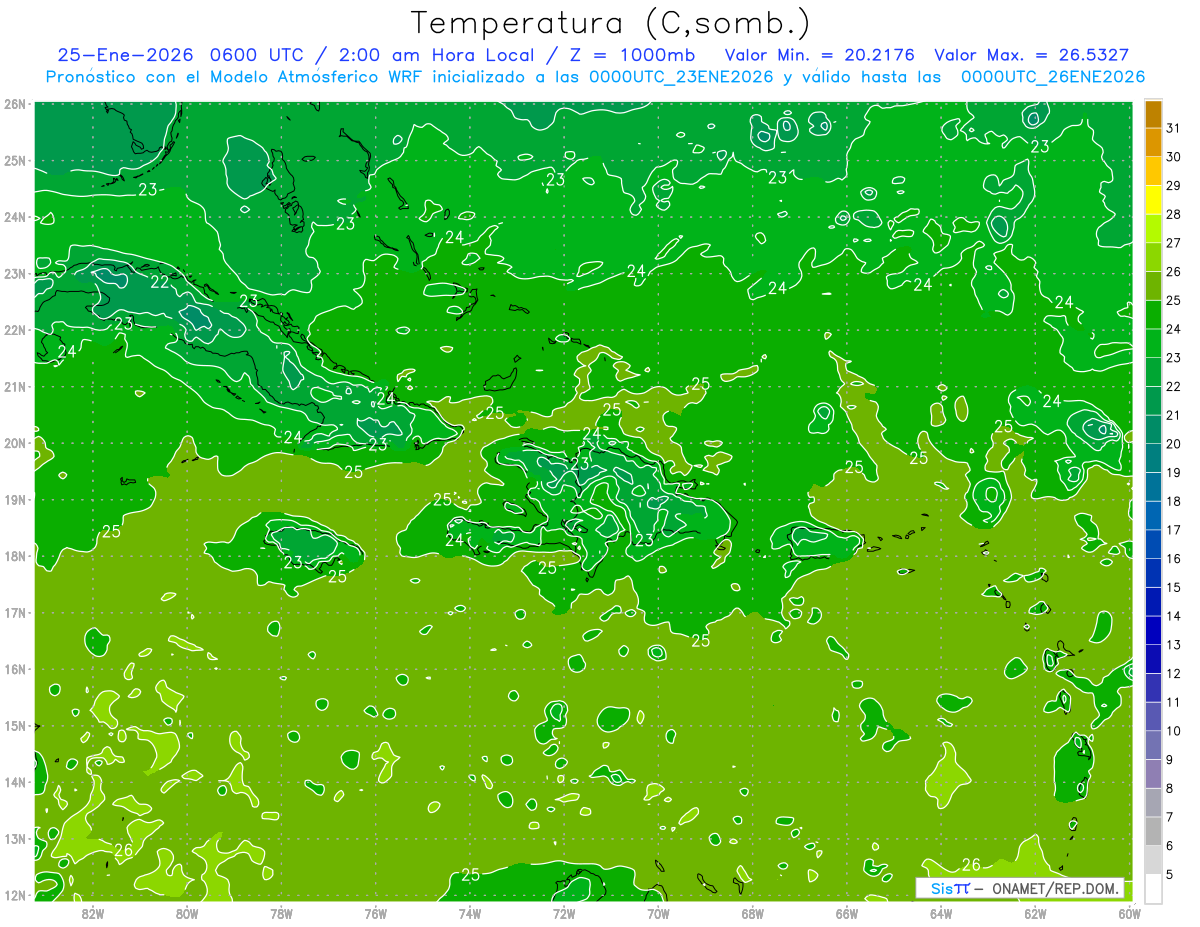Screen dimensions: 1200x927
Task: Click the latitude axis label 13N
Action: click(x=14, y=838)
